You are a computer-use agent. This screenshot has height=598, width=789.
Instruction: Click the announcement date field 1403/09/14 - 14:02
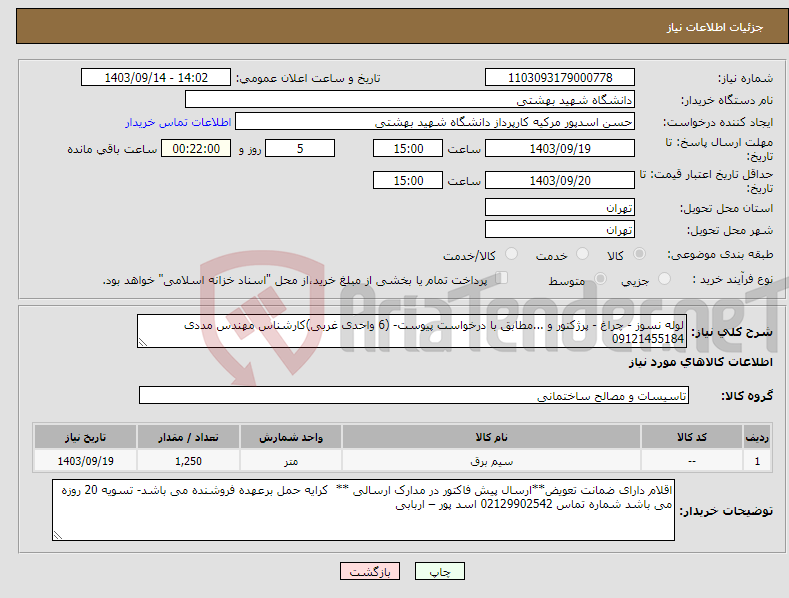coord(155,78)
